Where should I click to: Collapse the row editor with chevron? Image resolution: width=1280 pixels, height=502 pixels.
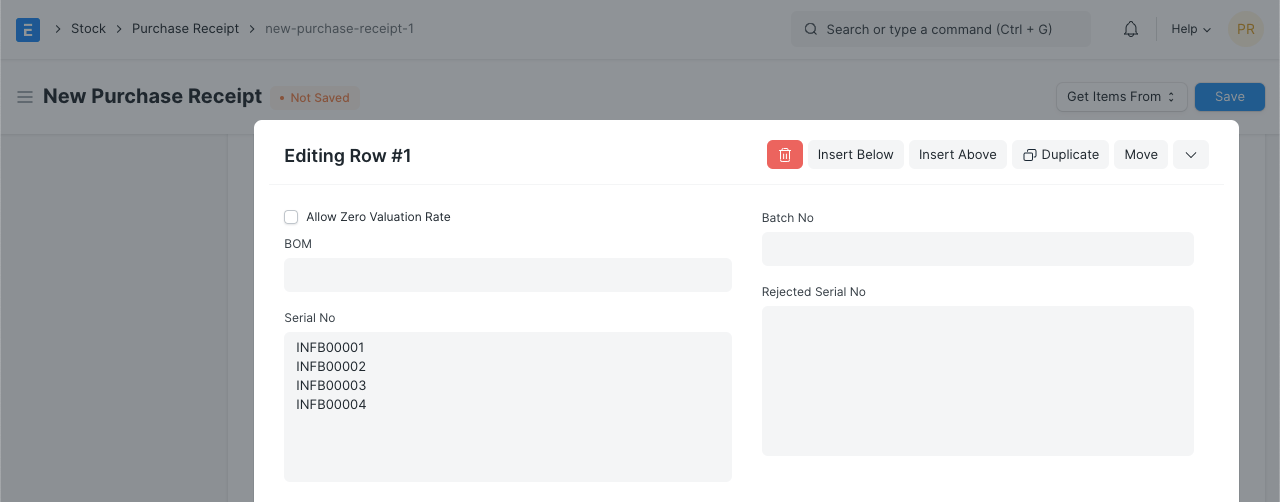tap(1190, 155)
